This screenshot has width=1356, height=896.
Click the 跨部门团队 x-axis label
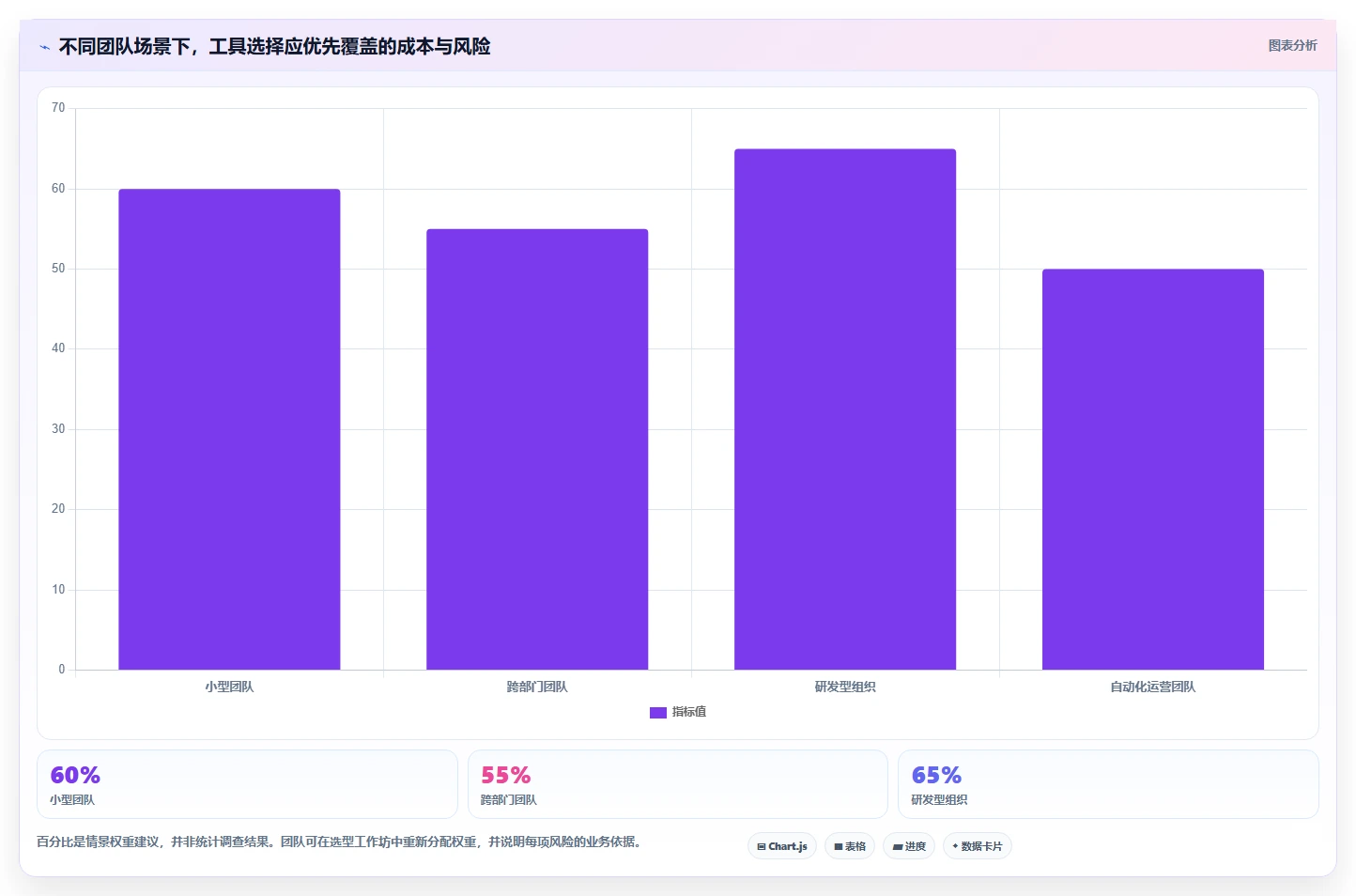tap(537, 687)
